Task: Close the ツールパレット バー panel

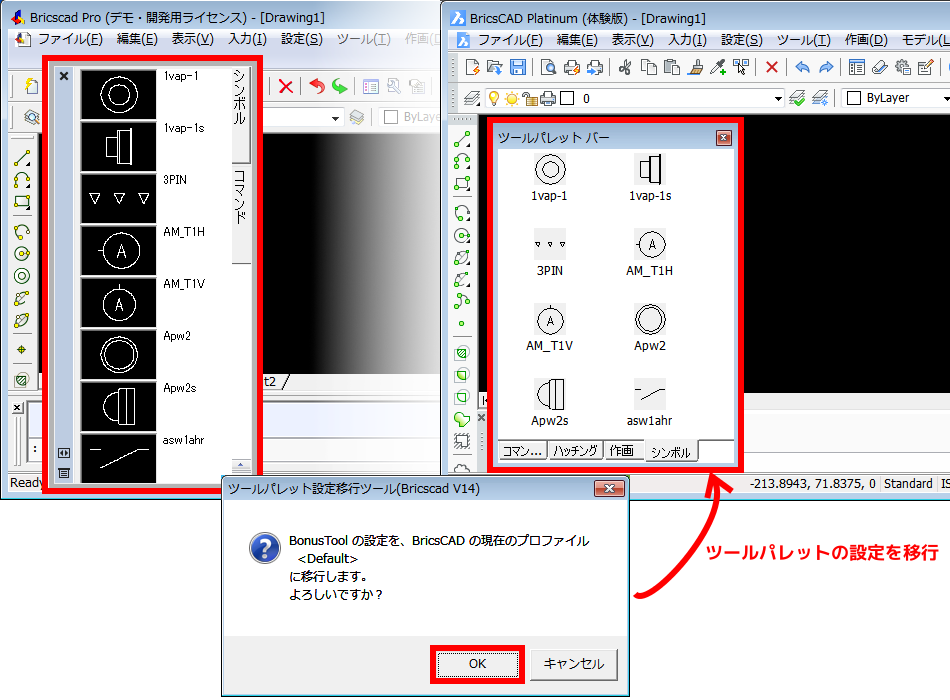Action: [x=723, y=138]
